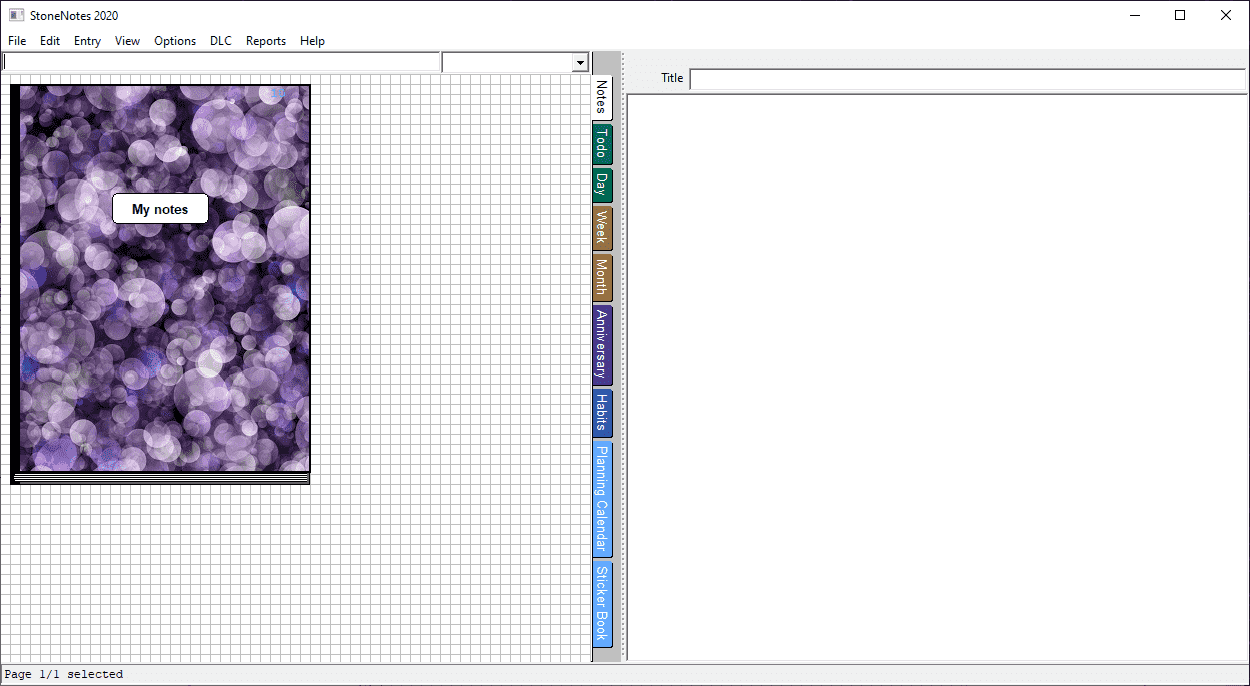The width and height of the screenshot is (1250, 686).
Task: Open the DLC menu
Action: (221, 41)
